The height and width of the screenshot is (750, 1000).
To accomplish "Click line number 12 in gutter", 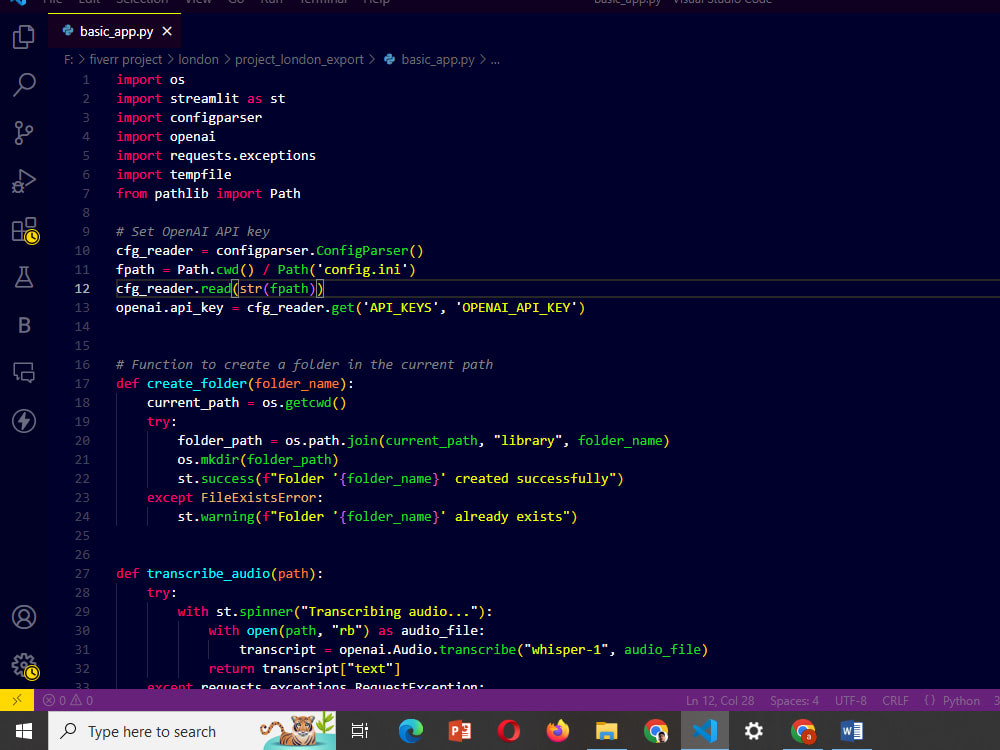I will point(82,288).
